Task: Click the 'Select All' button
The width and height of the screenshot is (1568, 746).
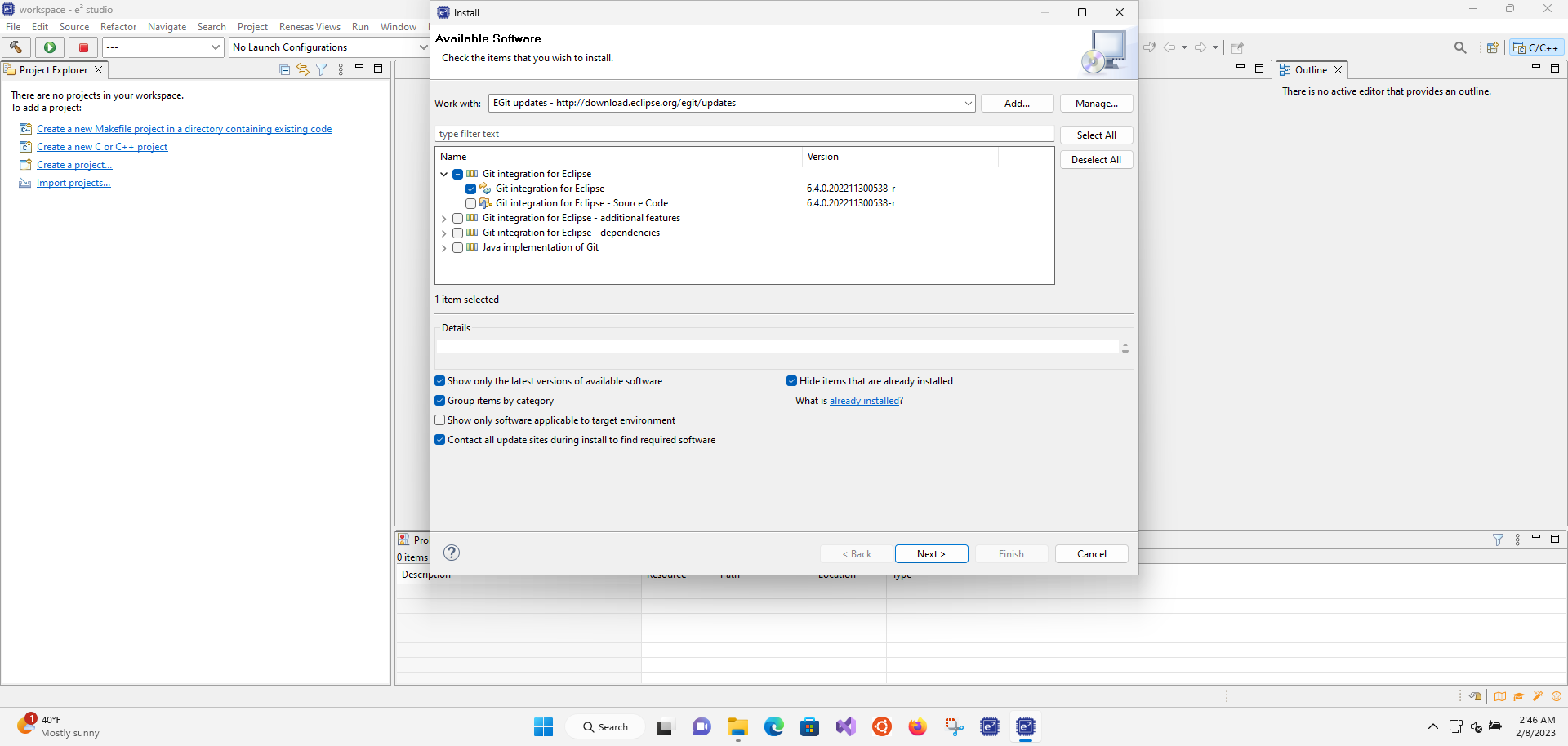Action: pyautogui.click(x=1096, y=135)
